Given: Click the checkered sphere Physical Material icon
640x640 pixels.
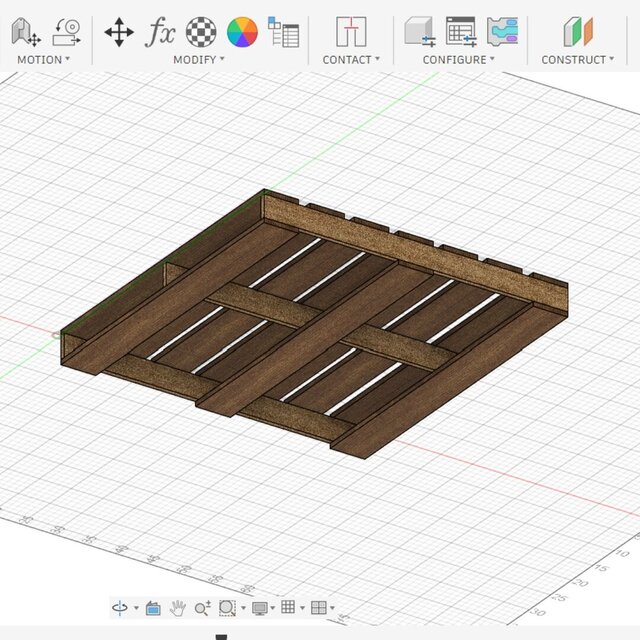Looking at the screenshot, I should pos(201,32).
